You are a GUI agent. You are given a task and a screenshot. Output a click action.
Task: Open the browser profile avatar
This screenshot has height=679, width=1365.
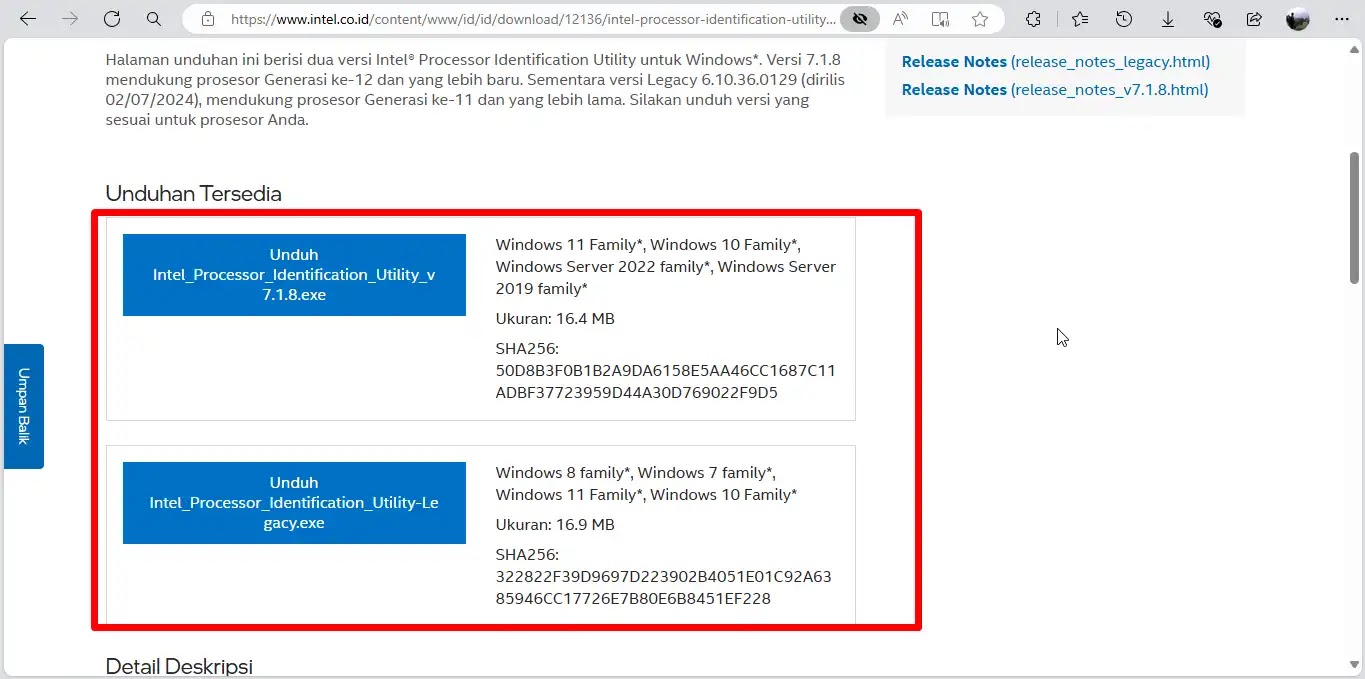pyautogui.click(x=1298, y=19)
